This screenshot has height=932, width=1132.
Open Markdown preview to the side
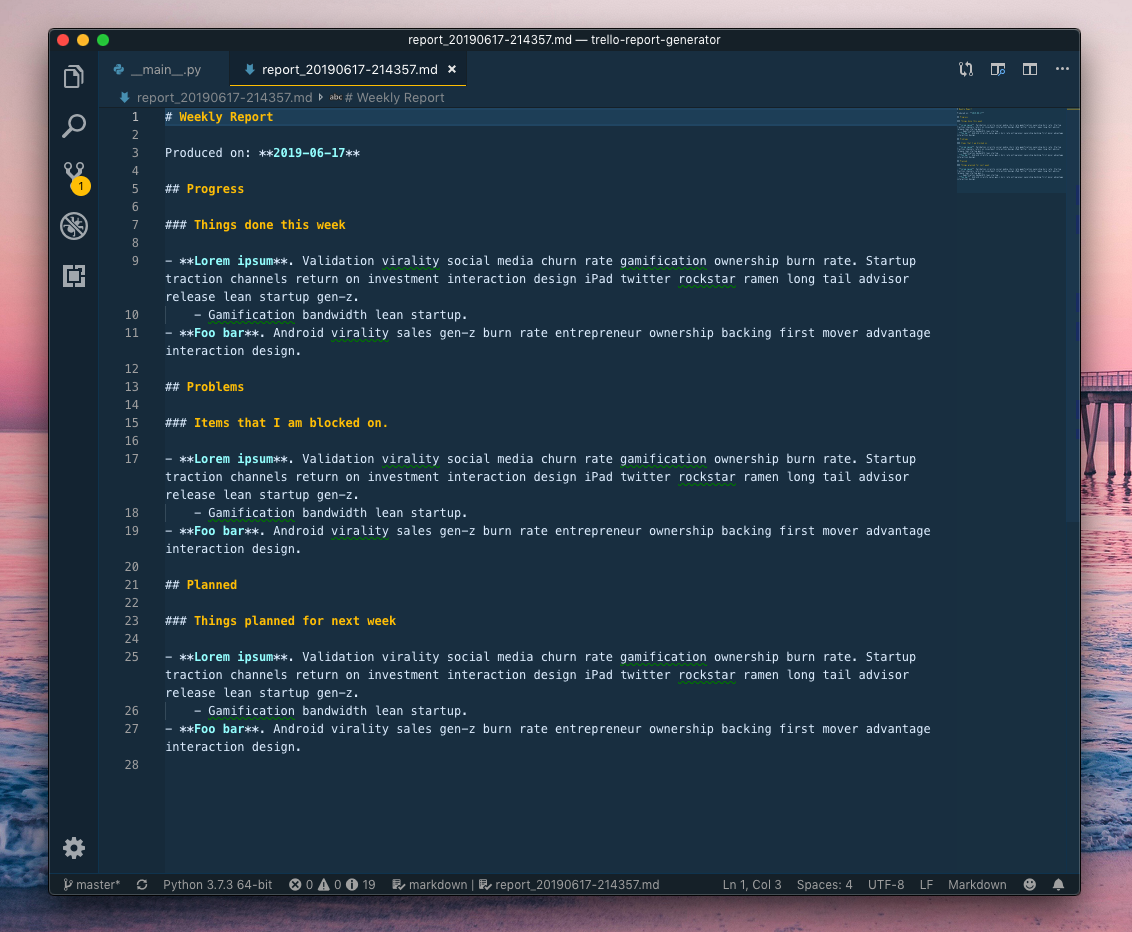coord(998,69)
